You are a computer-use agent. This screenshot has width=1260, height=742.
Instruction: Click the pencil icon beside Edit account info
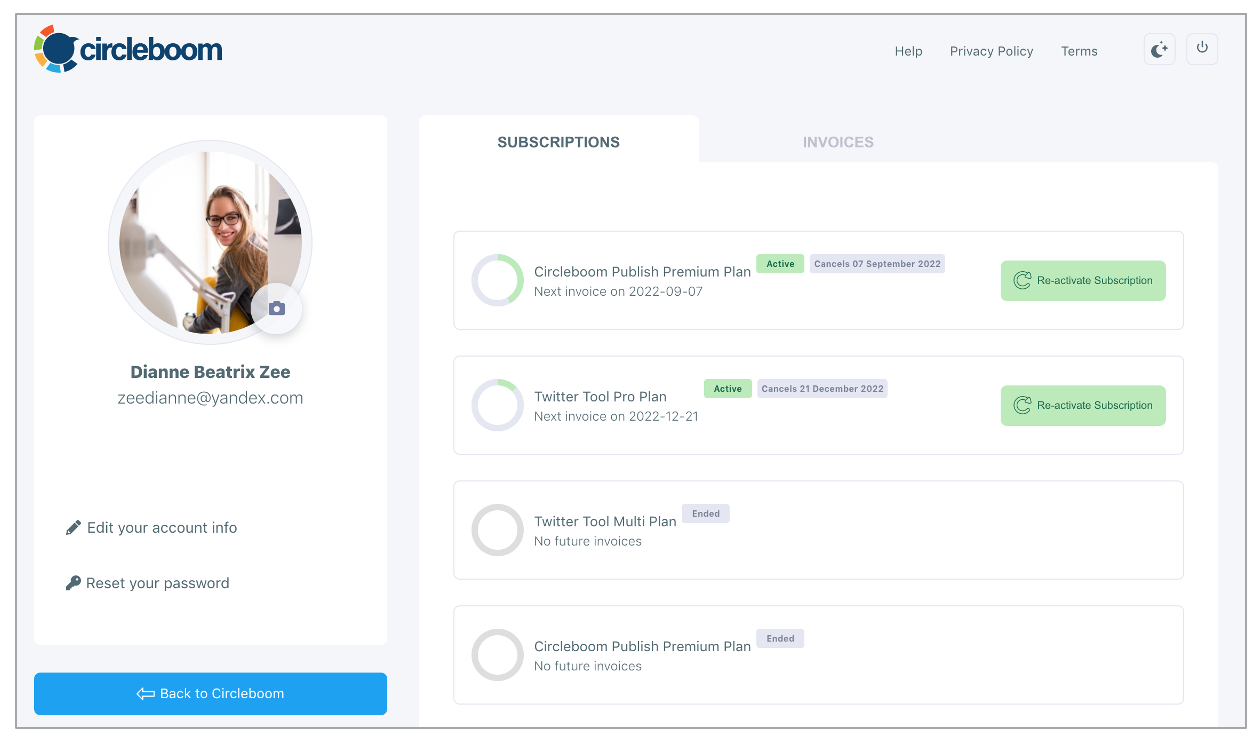click(73, 527)
